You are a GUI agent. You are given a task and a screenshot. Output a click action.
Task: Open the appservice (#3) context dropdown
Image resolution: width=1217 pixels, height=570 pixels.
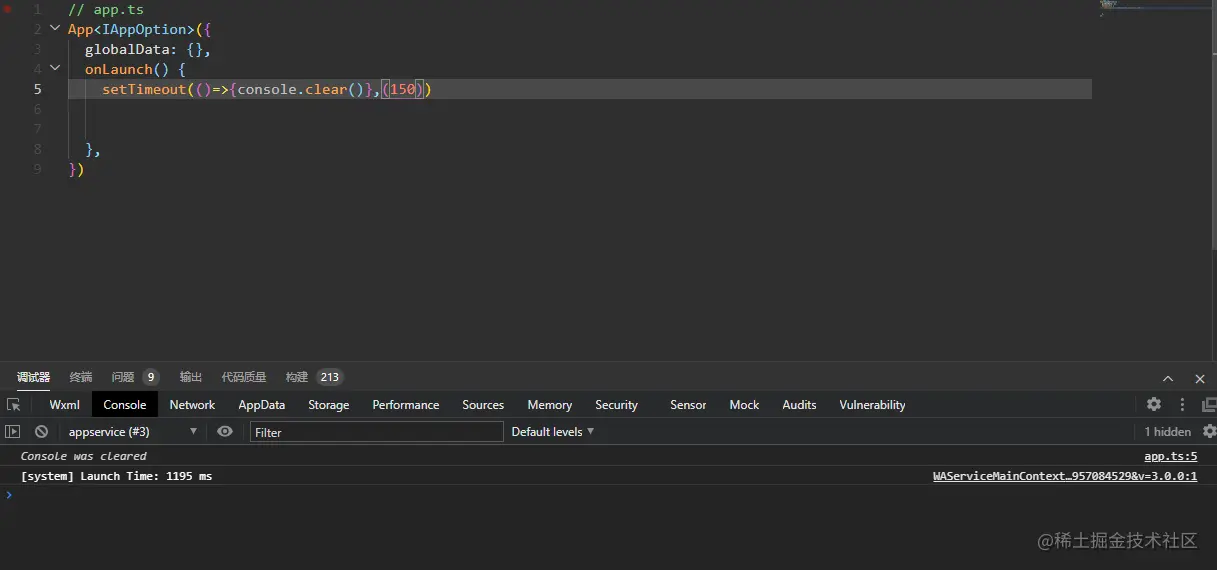(x=133, y=432)
